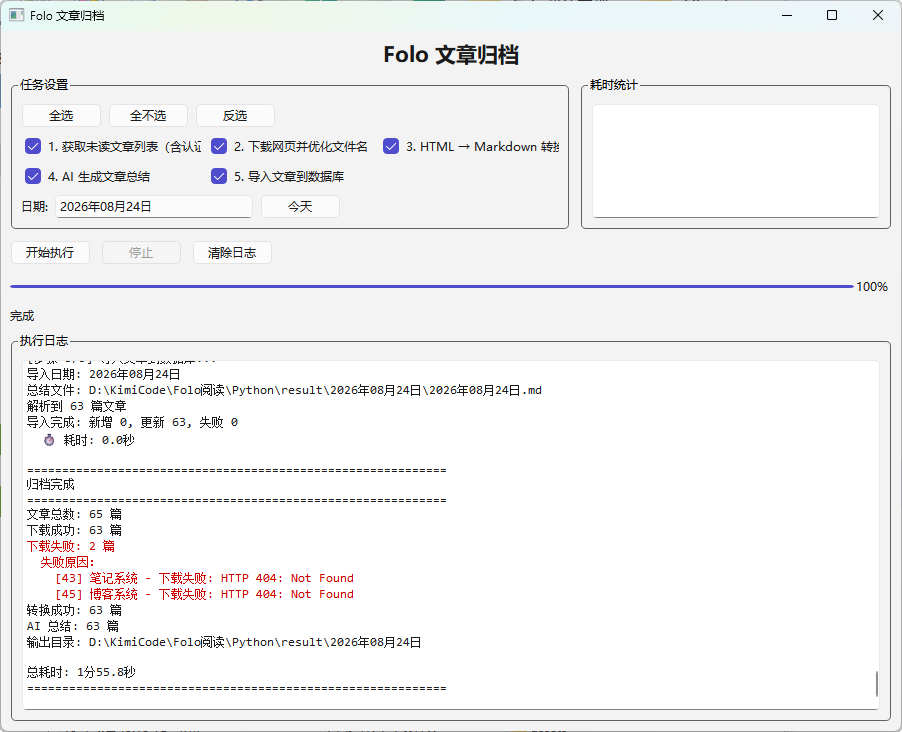This screenshot has width=902, height=732.
Task: Click the execution log scrollbar thumb
Action: click(876, 684)
